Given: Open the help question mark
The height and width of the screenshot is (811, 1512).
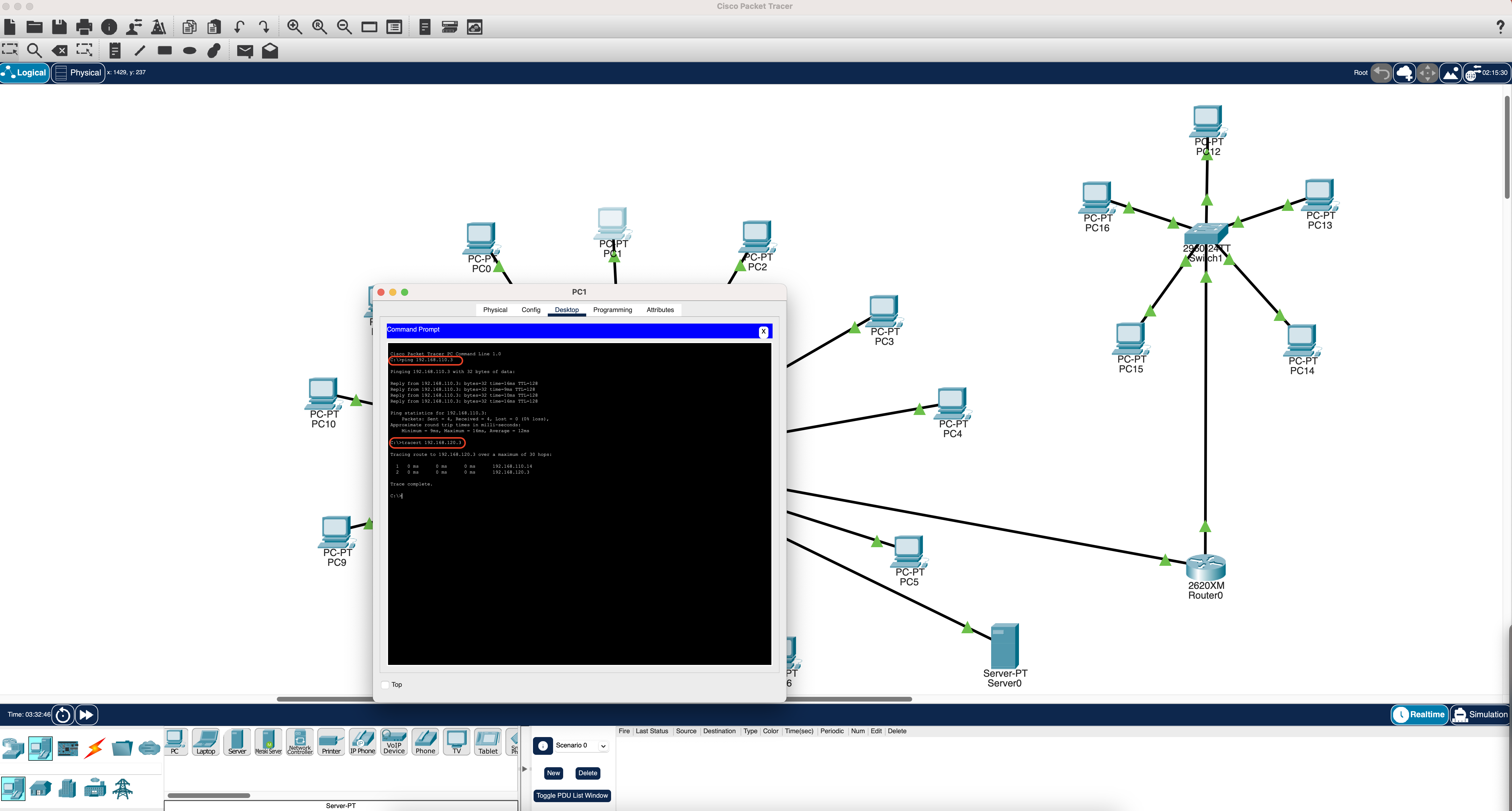Looking at the screenshot, I should pos(1500,26).
